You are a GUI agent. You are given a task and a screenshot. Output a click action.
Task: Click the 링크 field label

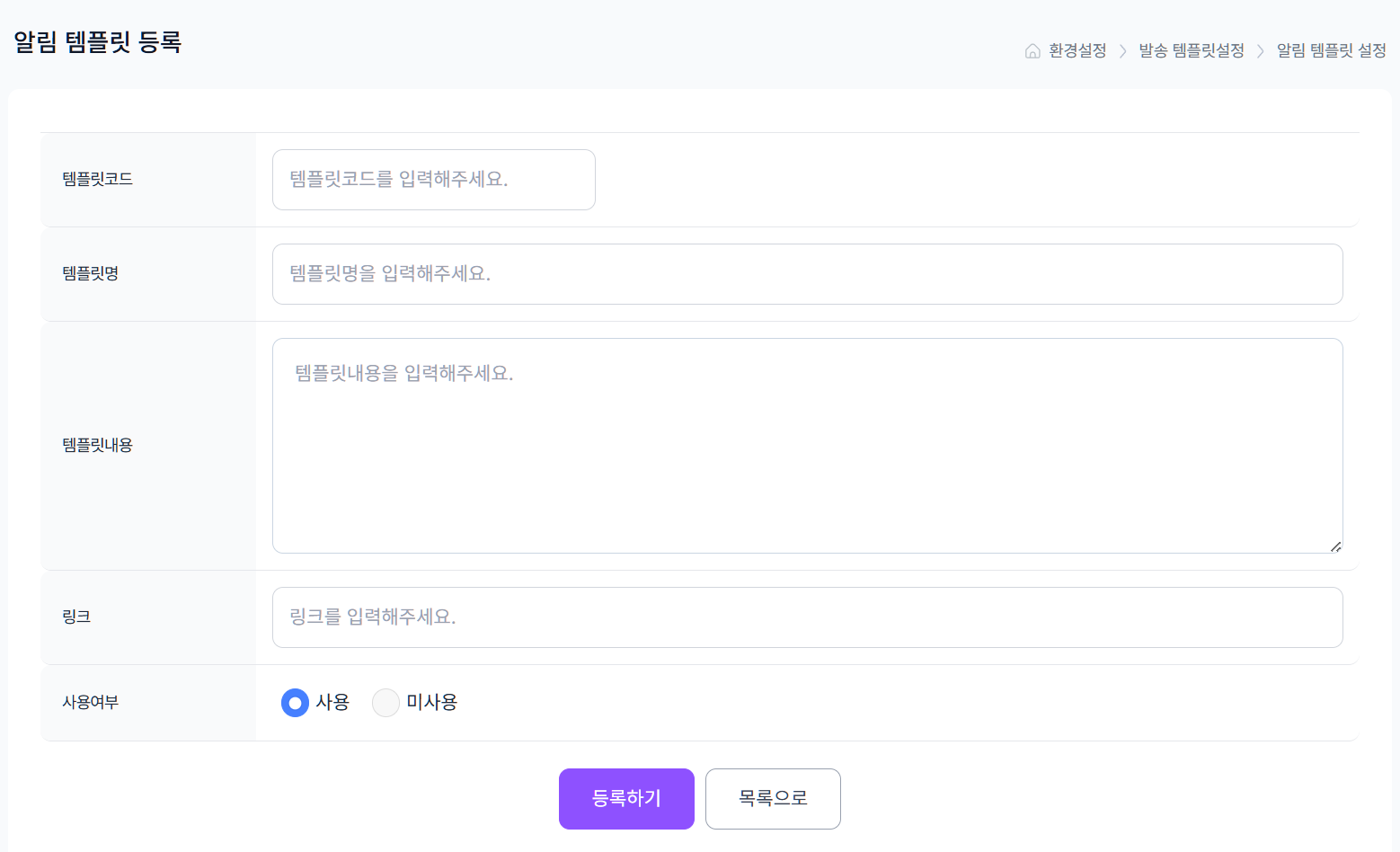point(76,617)
